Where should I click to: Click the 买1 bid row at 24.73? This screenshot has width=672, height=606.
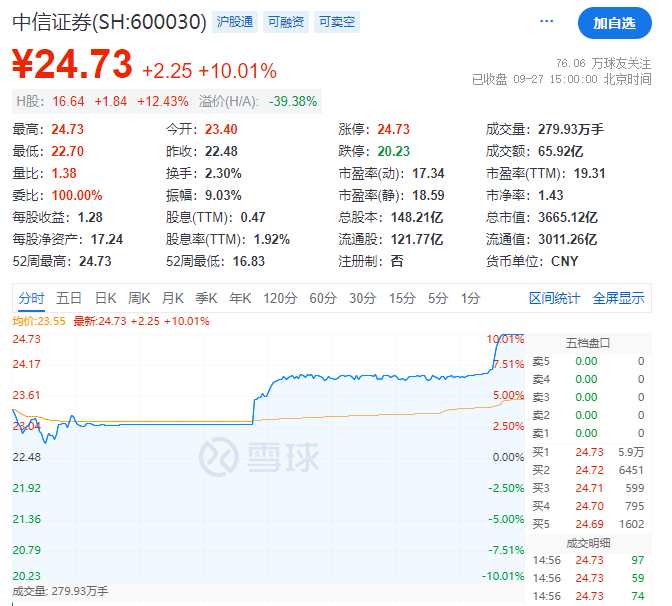click(x=588, y=451)
